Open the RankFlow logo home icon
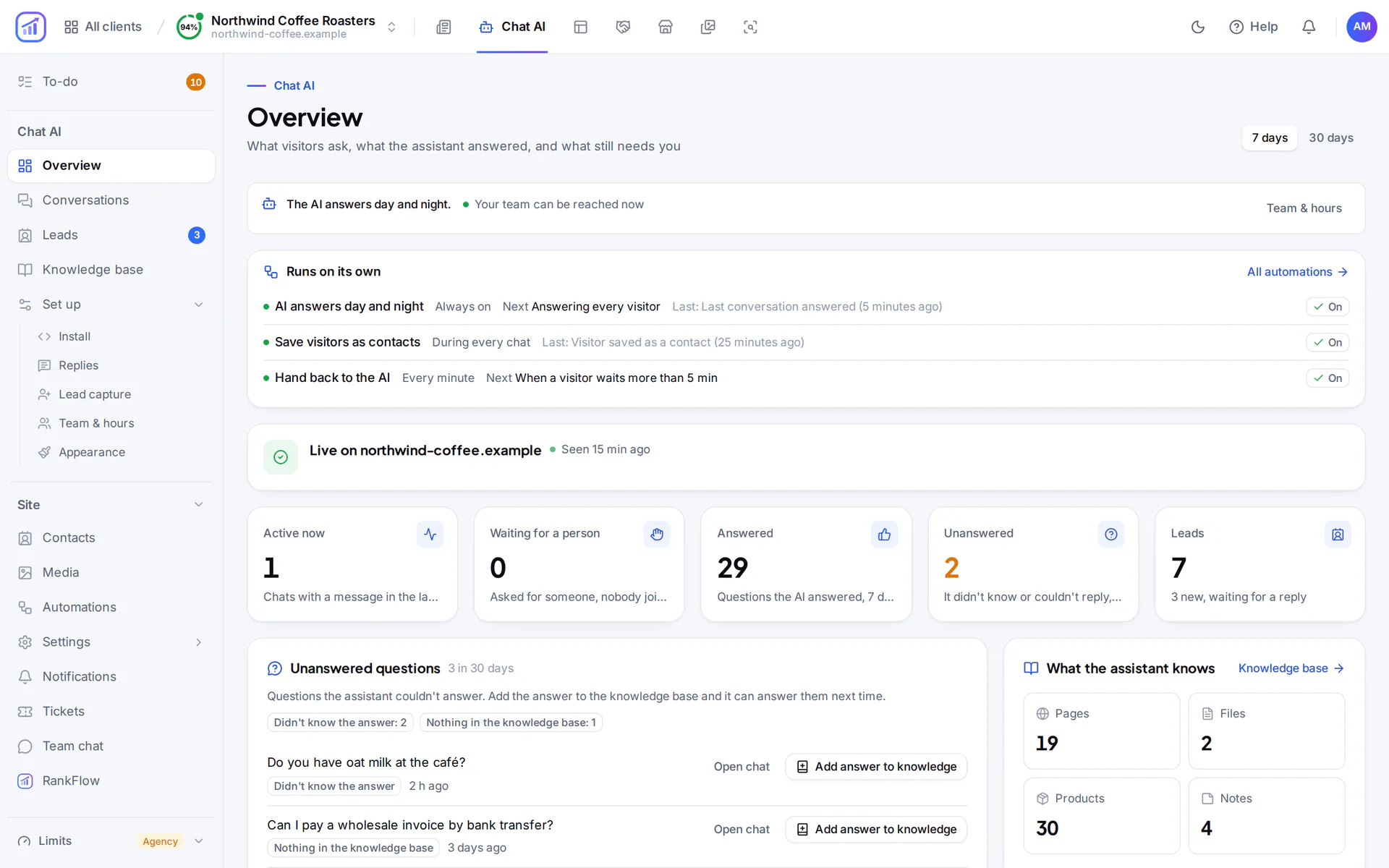 click(30, 27)
